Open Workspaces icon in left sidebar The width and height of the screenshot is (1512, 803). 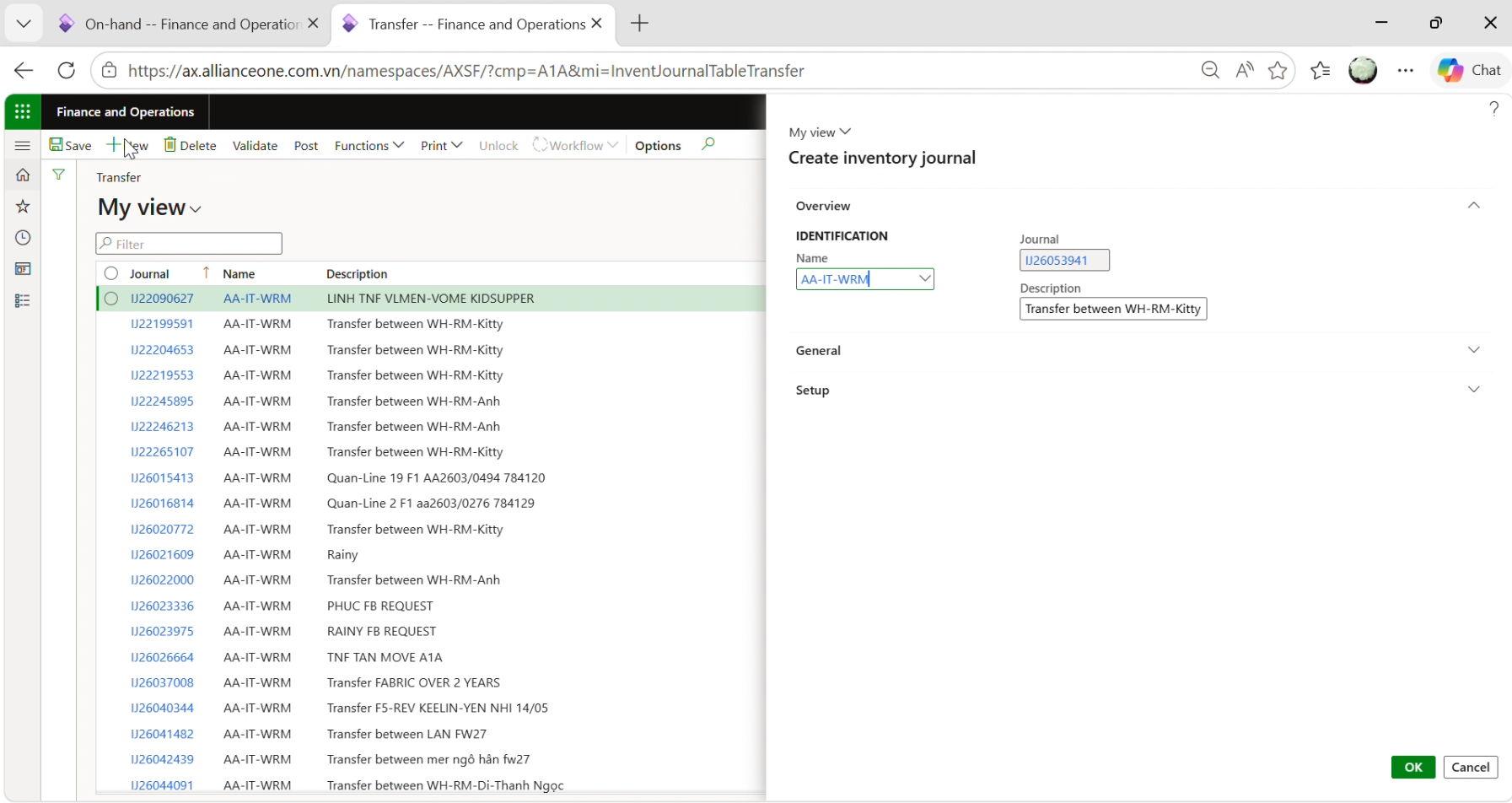click(x=23, y=269)
